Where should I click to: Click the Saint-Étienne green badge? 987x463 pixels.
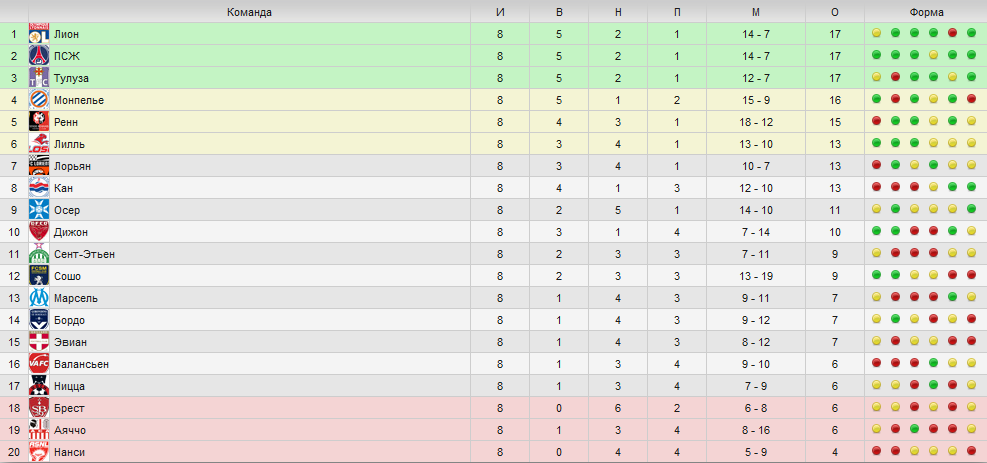click(39, 254)
